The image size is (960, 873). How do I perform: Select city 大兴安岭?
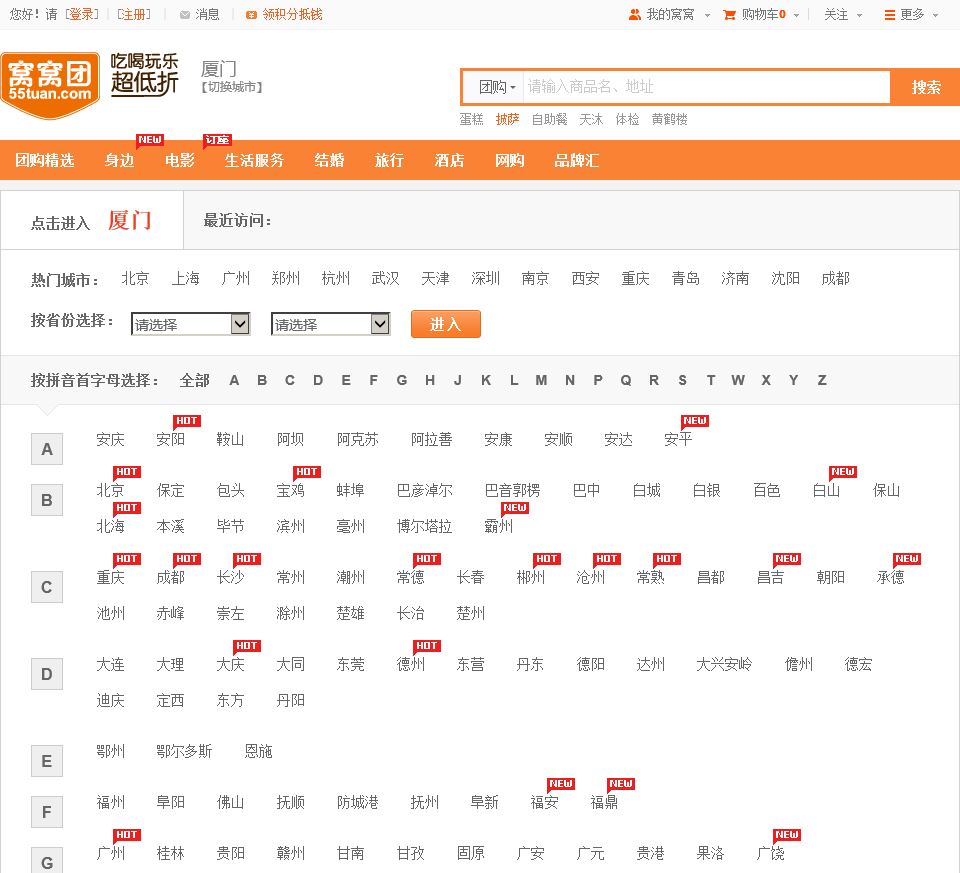pyautogui.click(x=724, y=664)
